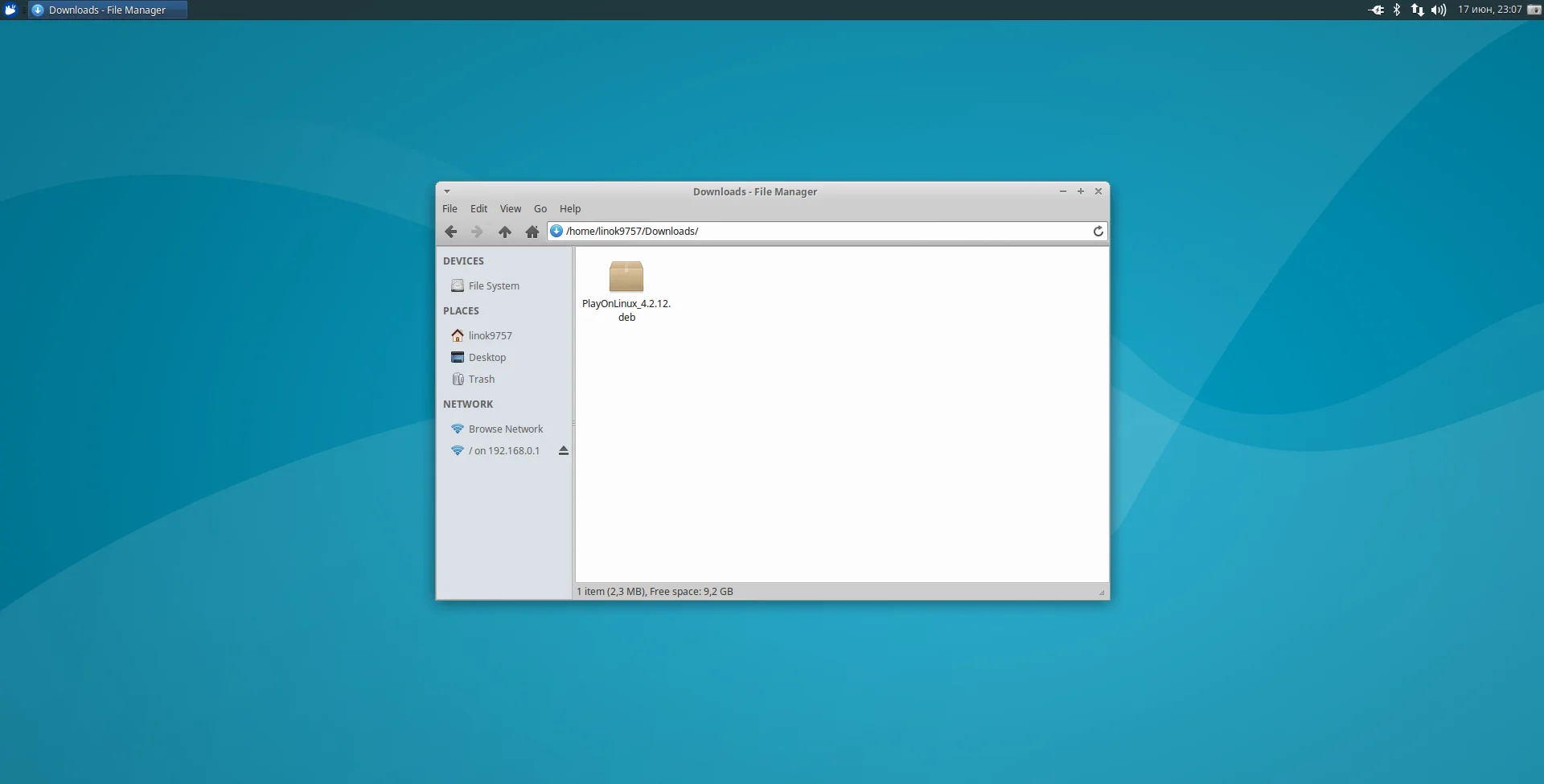Click the power plug tray icon
Image resolution: width=1544 pixels, height=784 pixels.
coord(1376,10)
